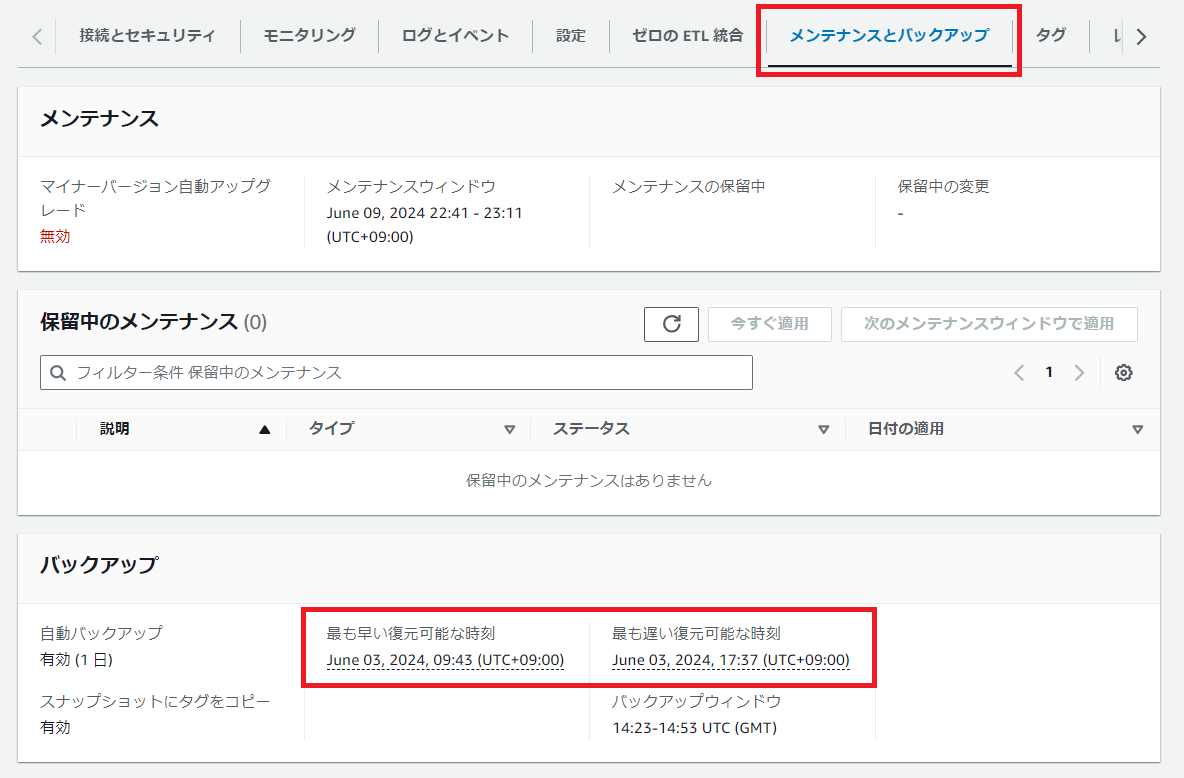Click the マイナーバージョン自動アップグレード label
Viewport: 1184px width, 778px height.
156,198
